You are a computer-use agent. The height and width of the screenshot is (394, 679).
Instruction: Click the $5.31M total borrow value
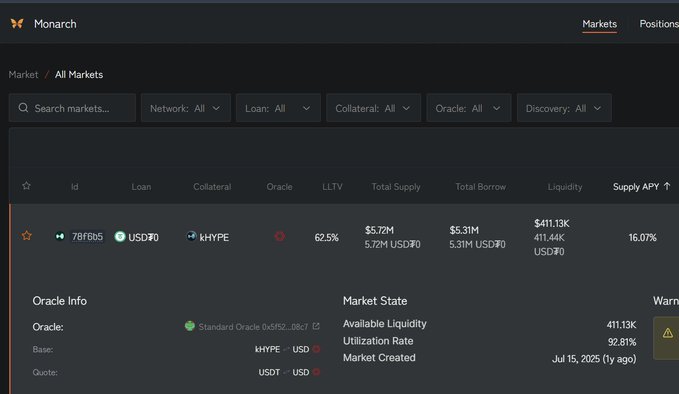coord(464,230)
